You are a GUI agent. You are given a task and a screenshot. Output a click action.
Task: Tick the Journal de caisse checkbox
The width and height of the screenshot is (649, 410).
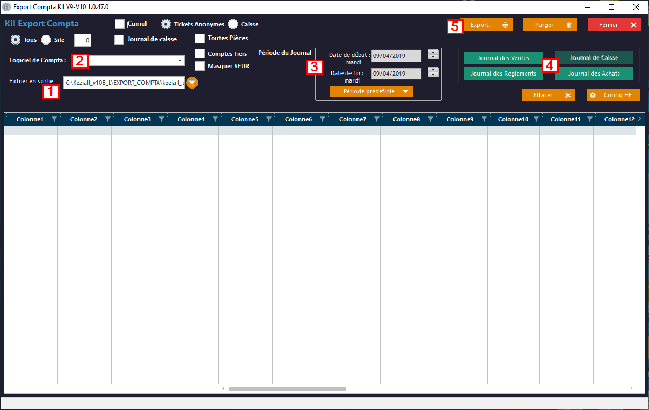121,40
